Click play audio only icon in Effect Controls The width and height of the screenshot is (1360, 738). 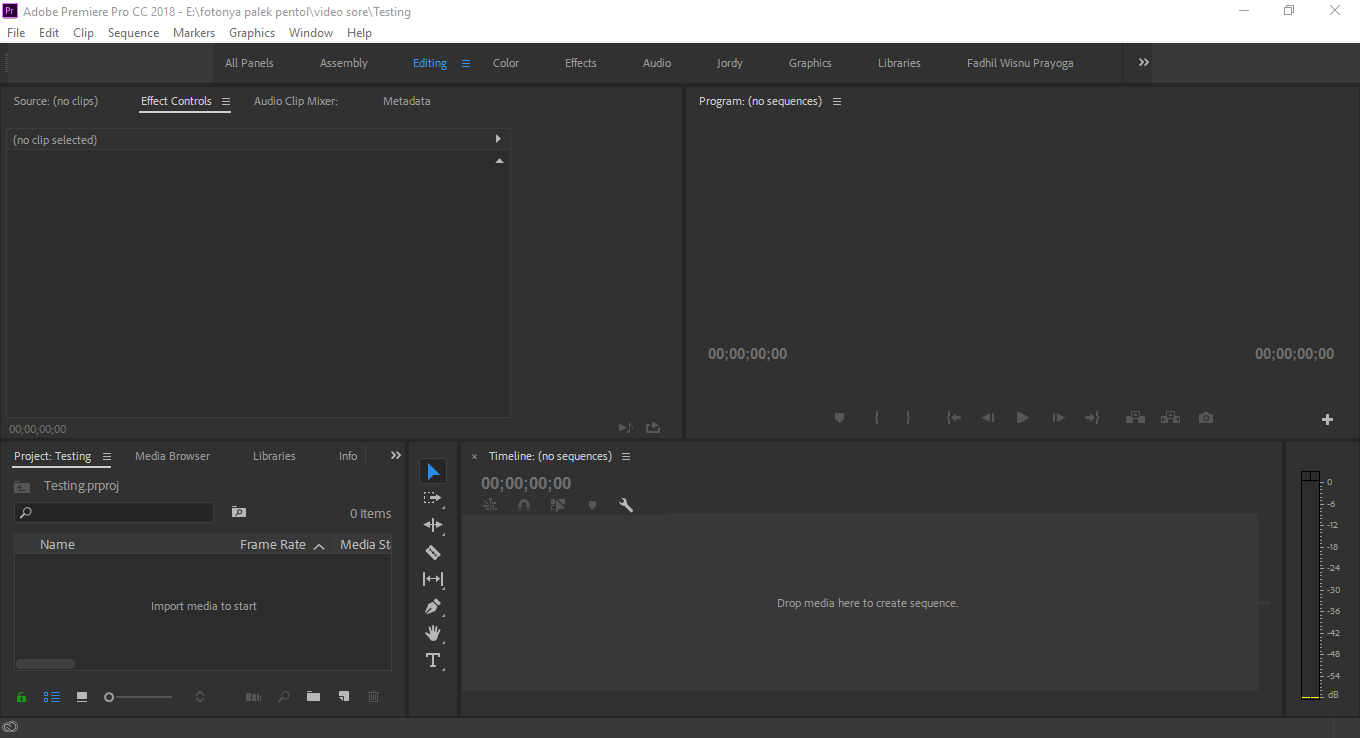tap(625, 428)
